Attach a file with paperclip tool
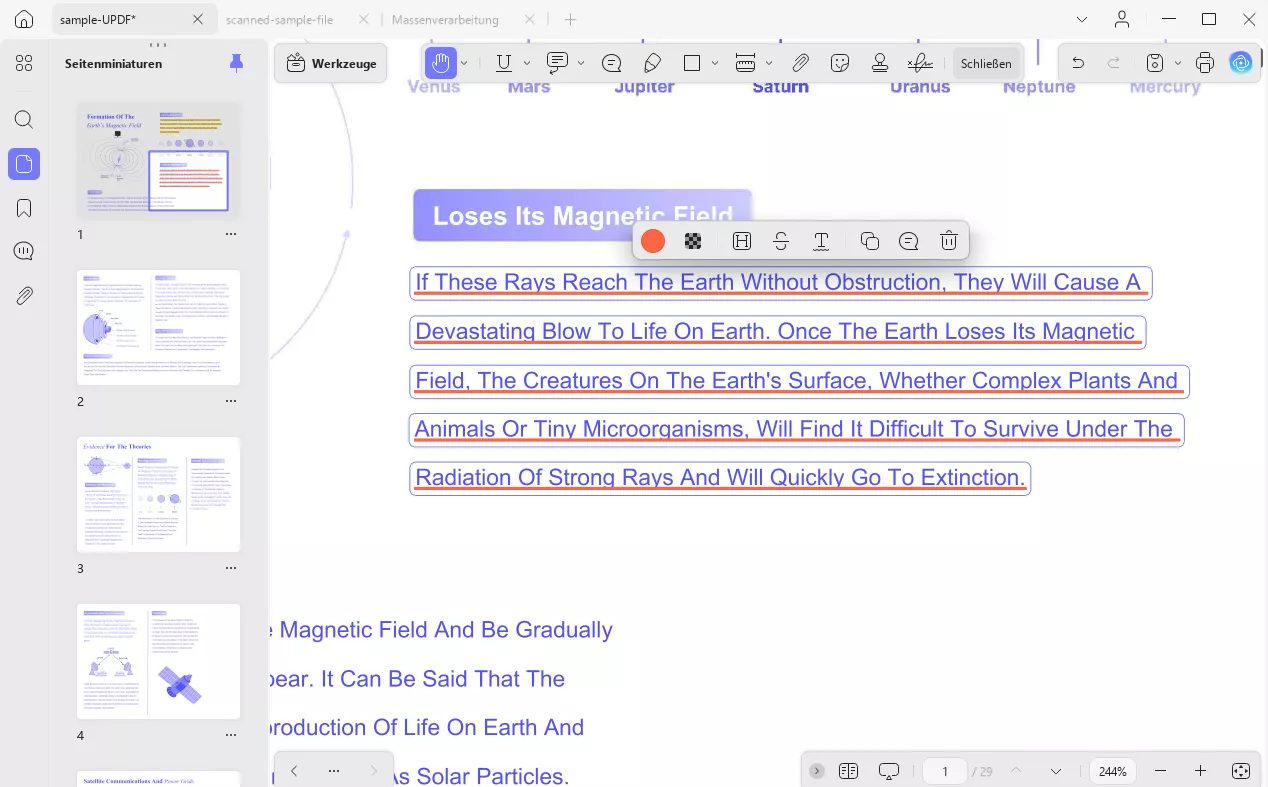This screenshot has height=787, width=1268. click(800, 63)
